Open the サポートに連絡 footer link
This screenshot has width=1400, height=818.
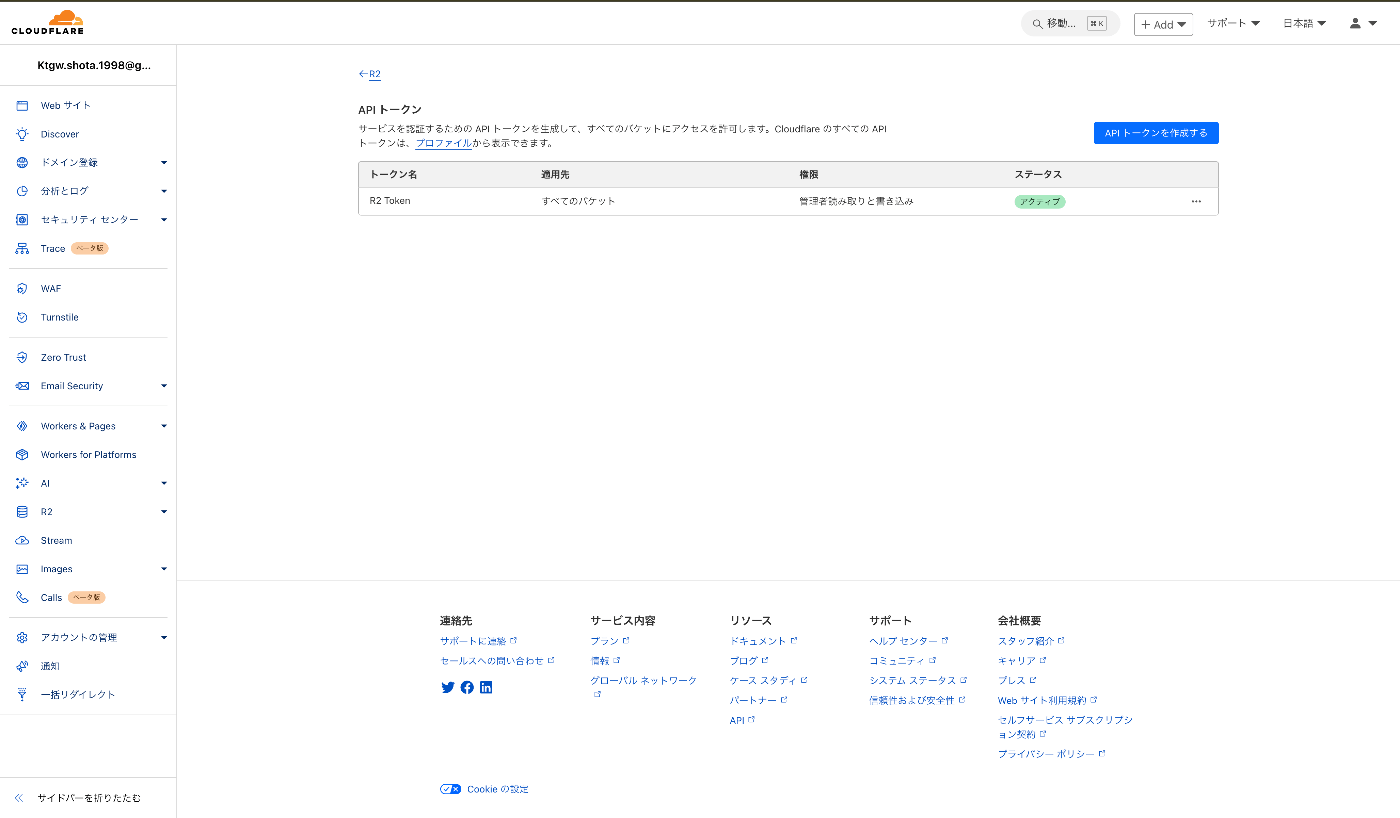tap(478, 641)
